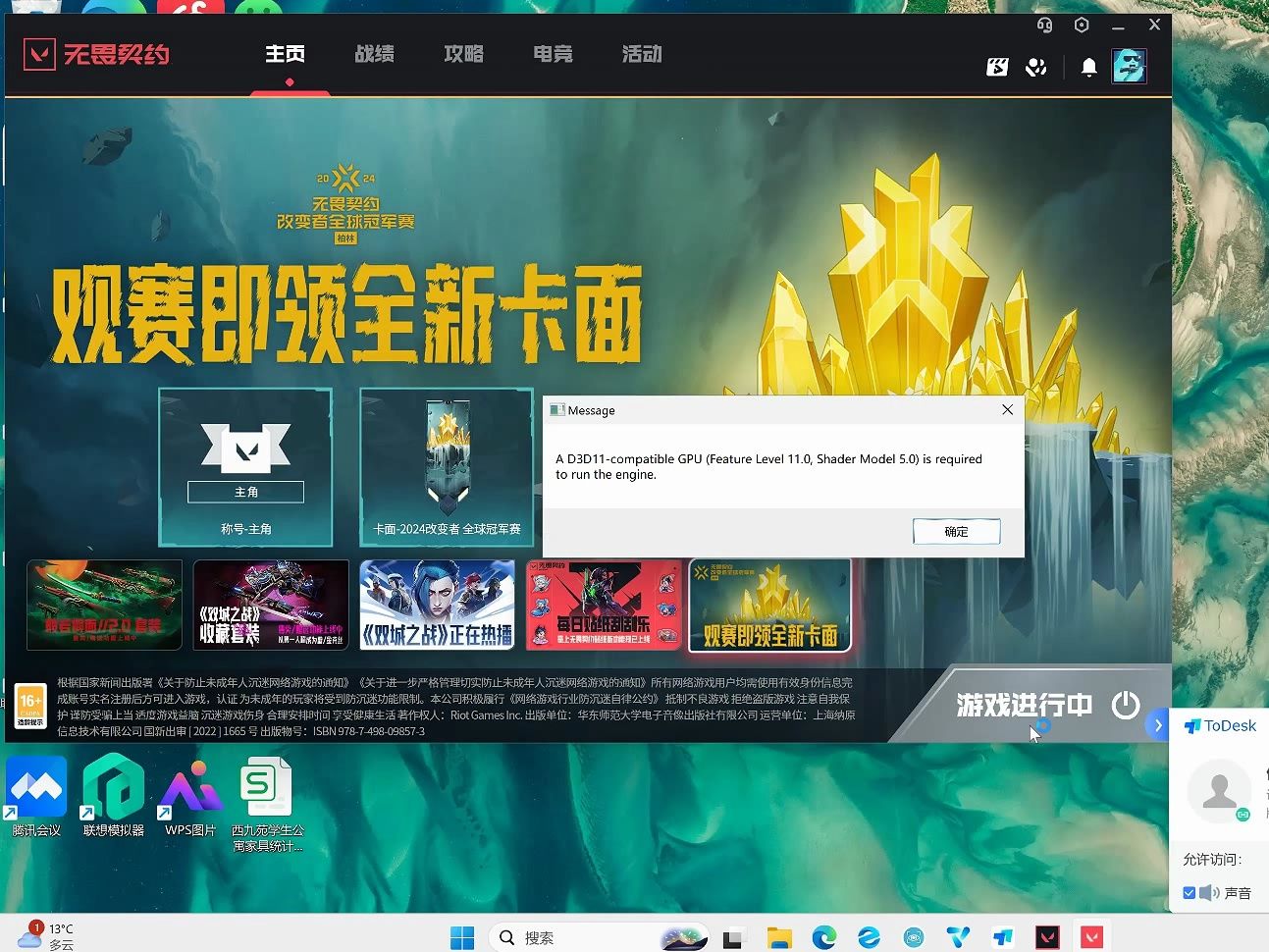
Task: Open WPS图片 desktop shortcut
Action: click(x=190, y=797)
